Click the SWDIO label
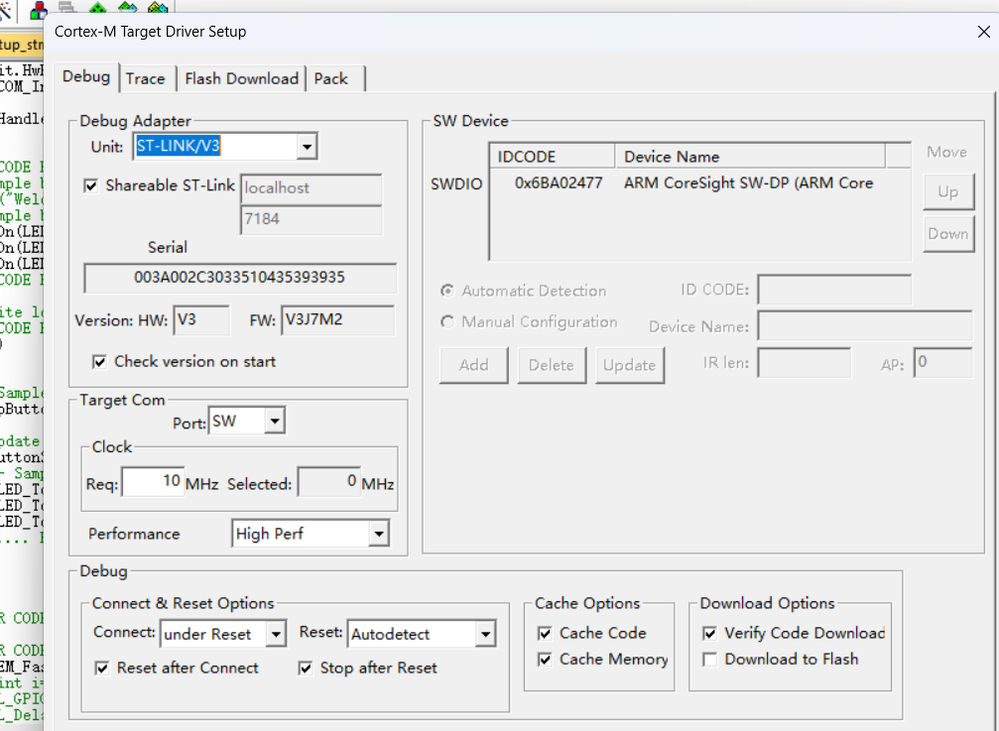 click(456, 184)
